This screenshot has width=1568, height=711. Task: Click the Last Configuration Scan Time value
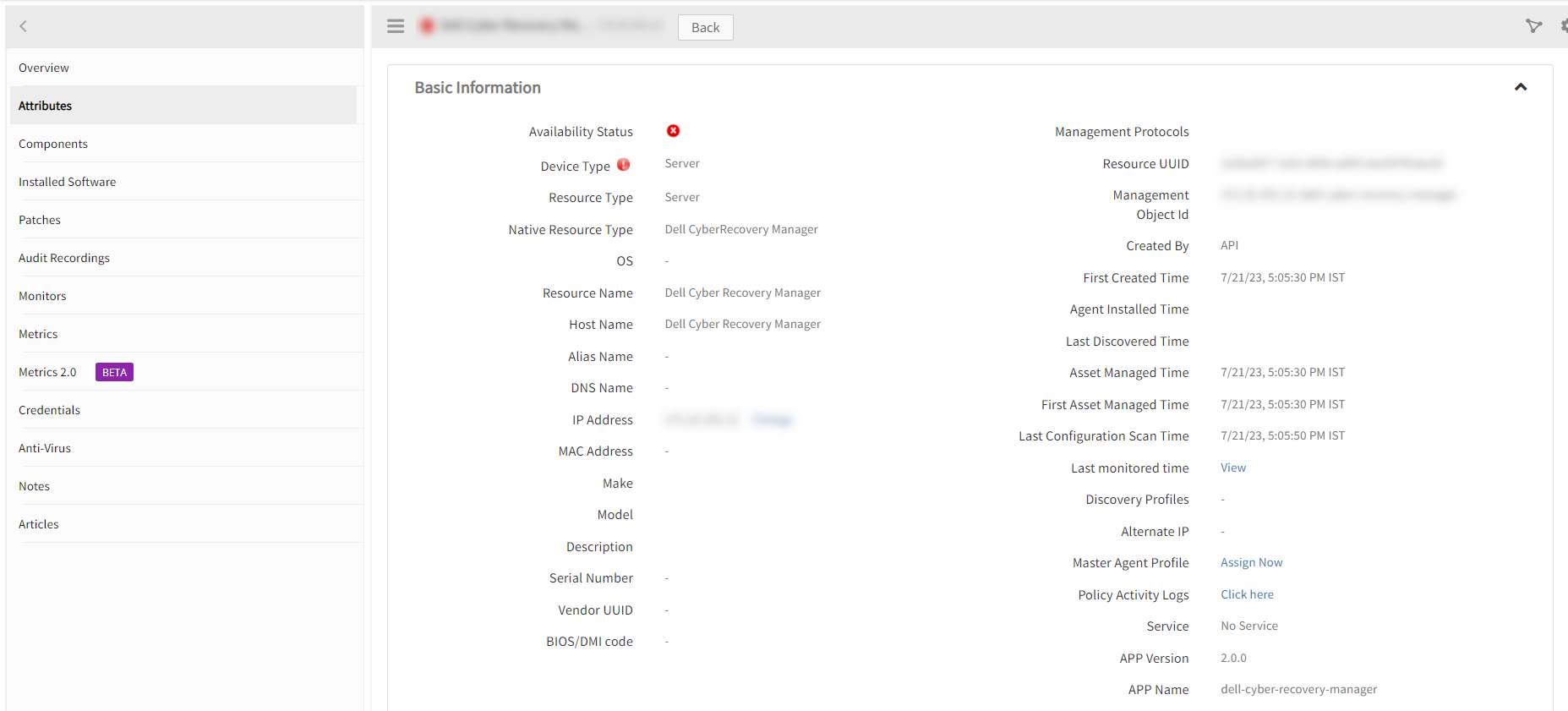tap(1282, 435)
